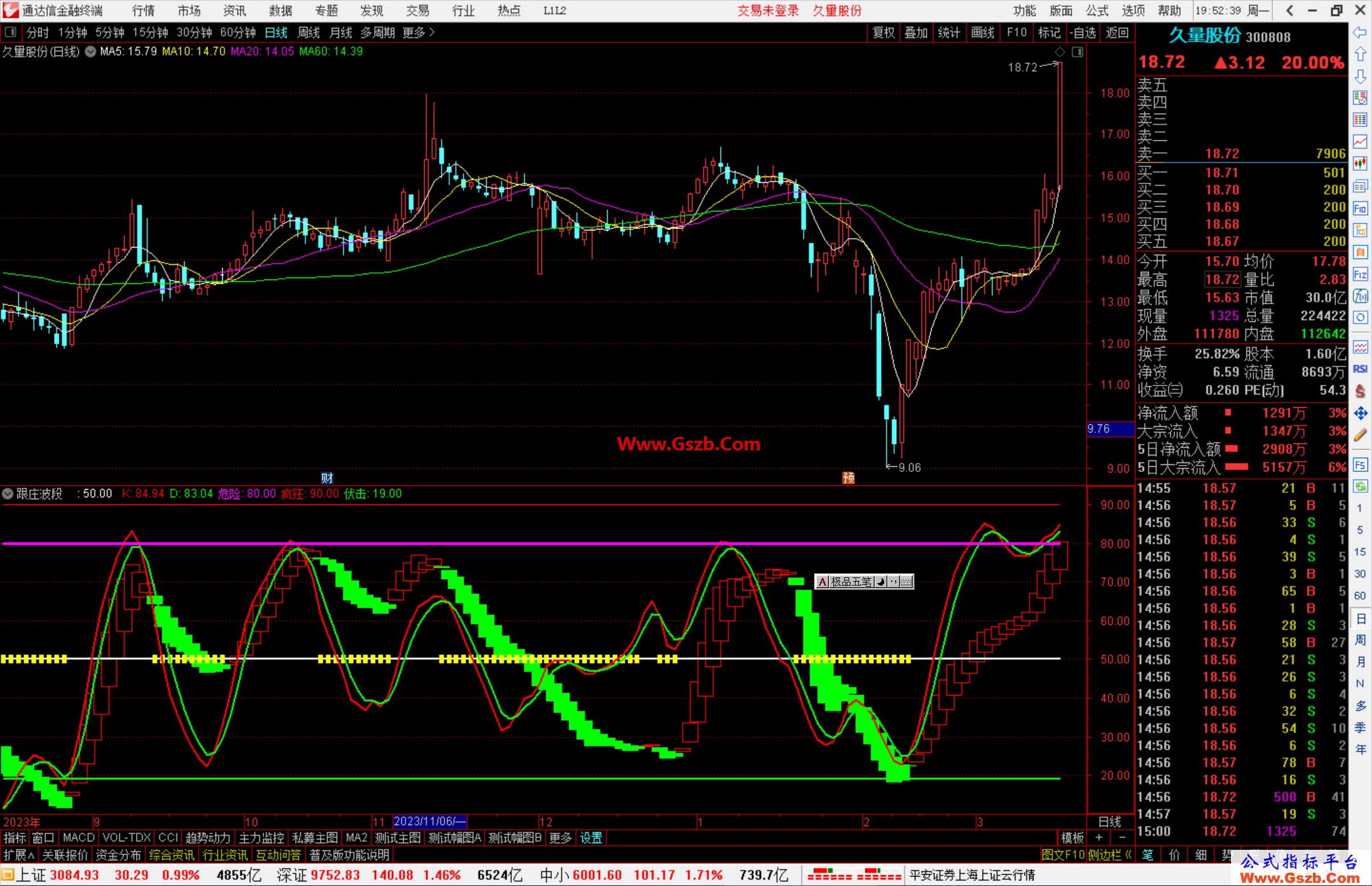Click the tree structure sidebar icon
The width and height of the screenshot is (1372, 886).
(x=1360, y=230)
